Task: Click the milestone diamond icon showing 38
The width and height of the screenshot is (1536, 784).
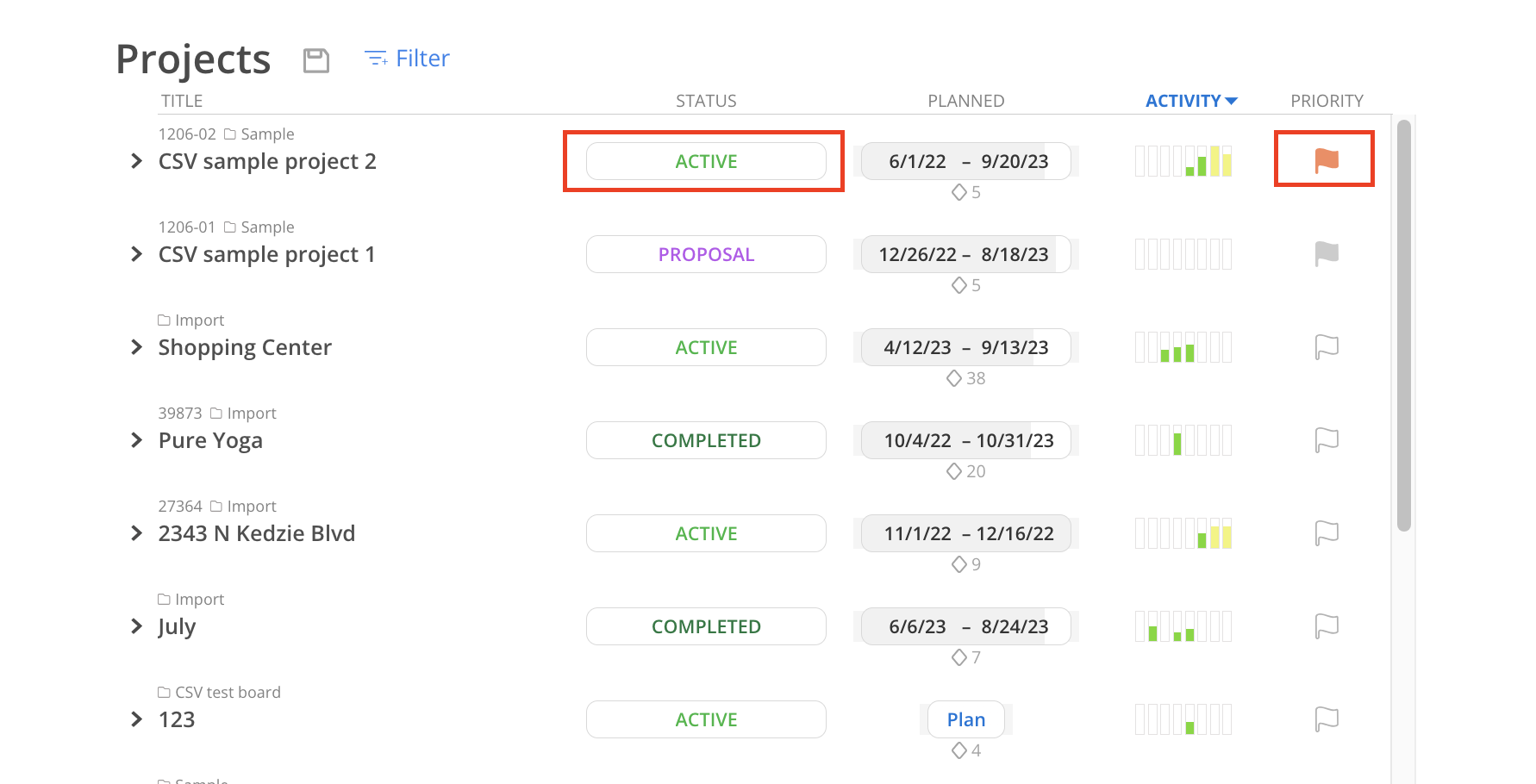Action: coord(954,378)
